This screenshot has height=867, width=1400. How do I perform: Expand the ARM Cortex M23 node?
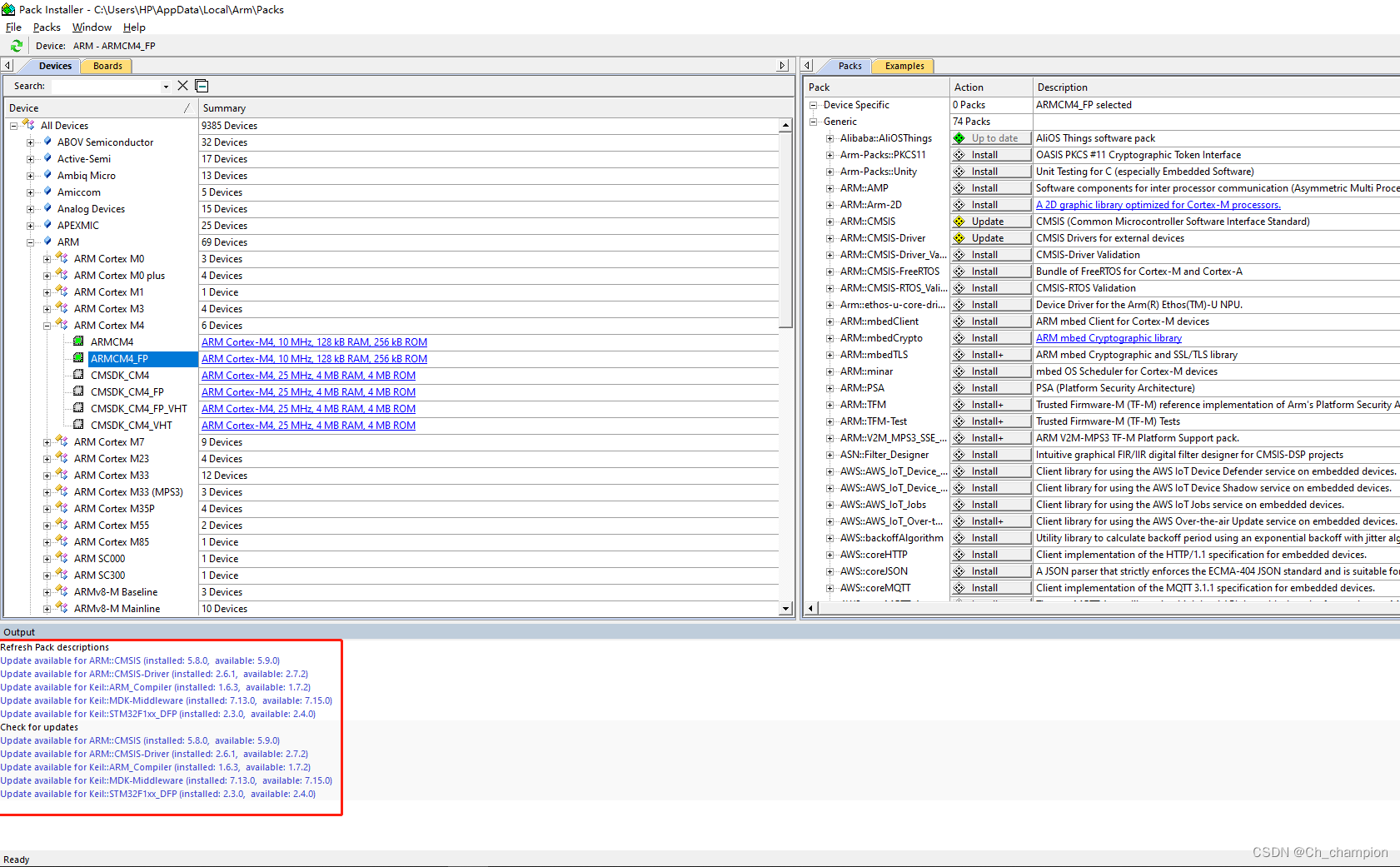click(x=47, y=459)
